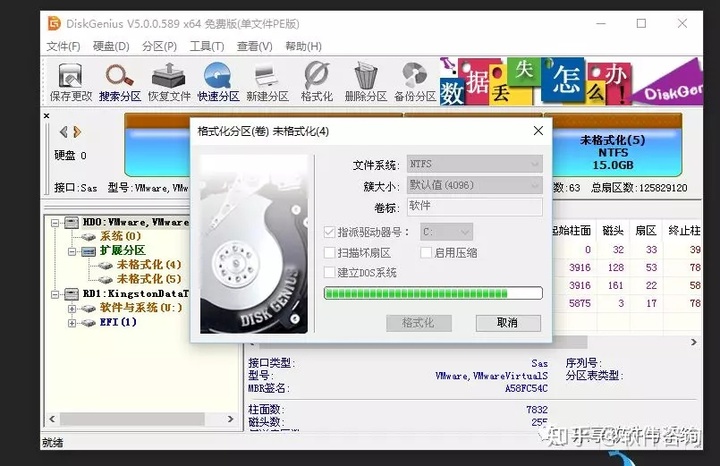The image size is (720, 466).
Task: Select 系统(0) label in the tree
Action: click(120, 236)
